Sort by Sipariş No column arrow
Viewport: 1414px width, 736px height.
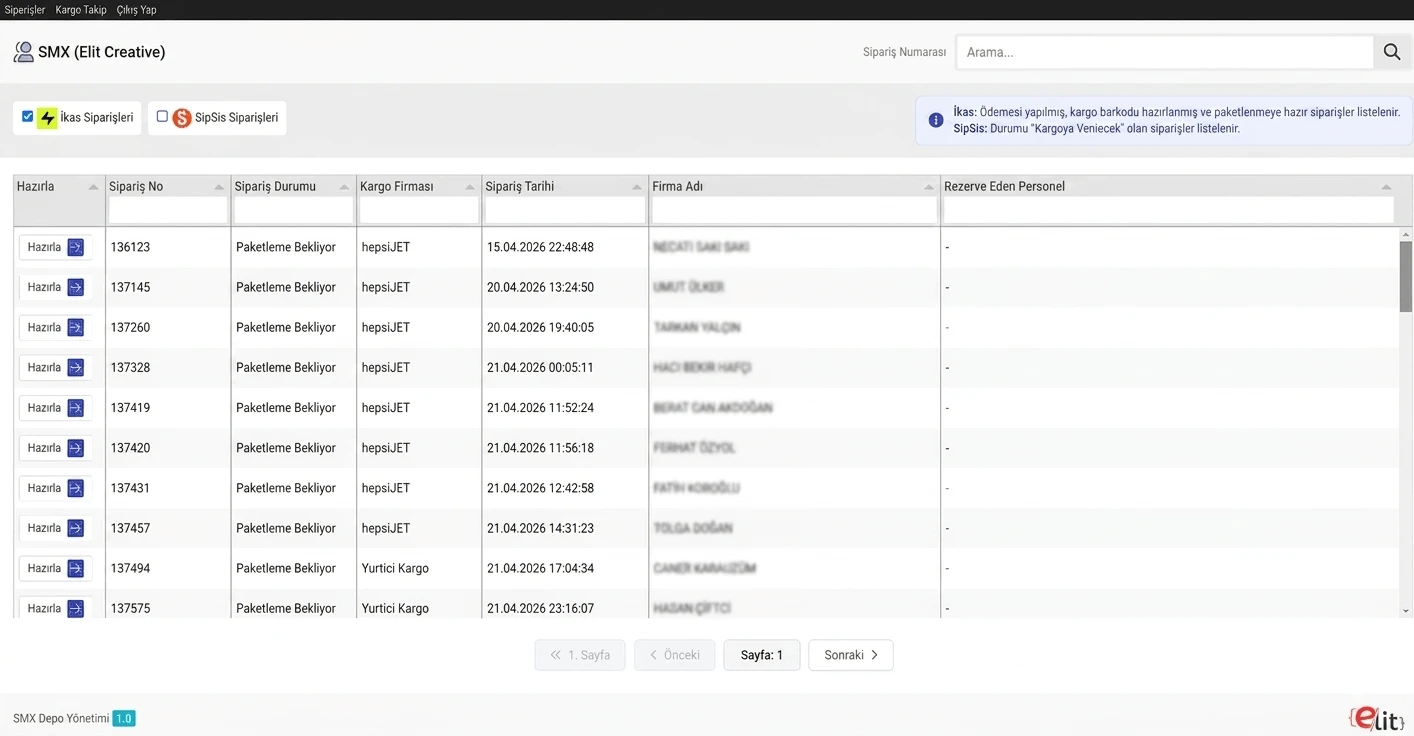(219, 187)
